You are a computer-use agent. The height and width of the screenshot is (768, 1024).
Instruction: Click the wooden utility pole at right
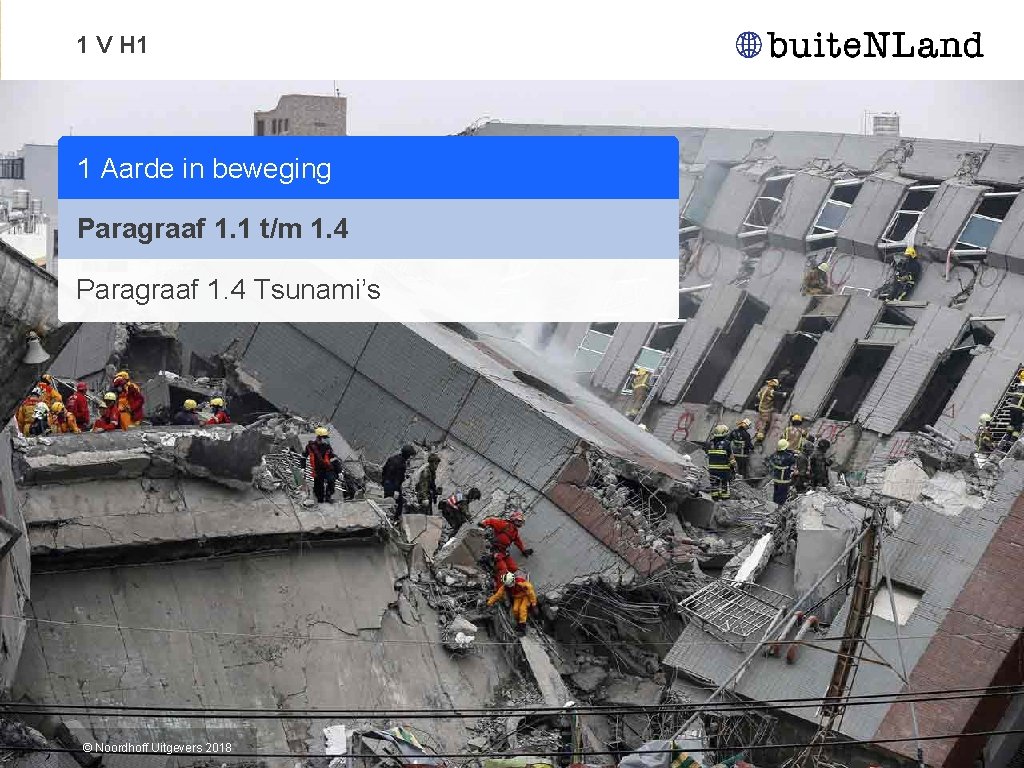(852, 627)
